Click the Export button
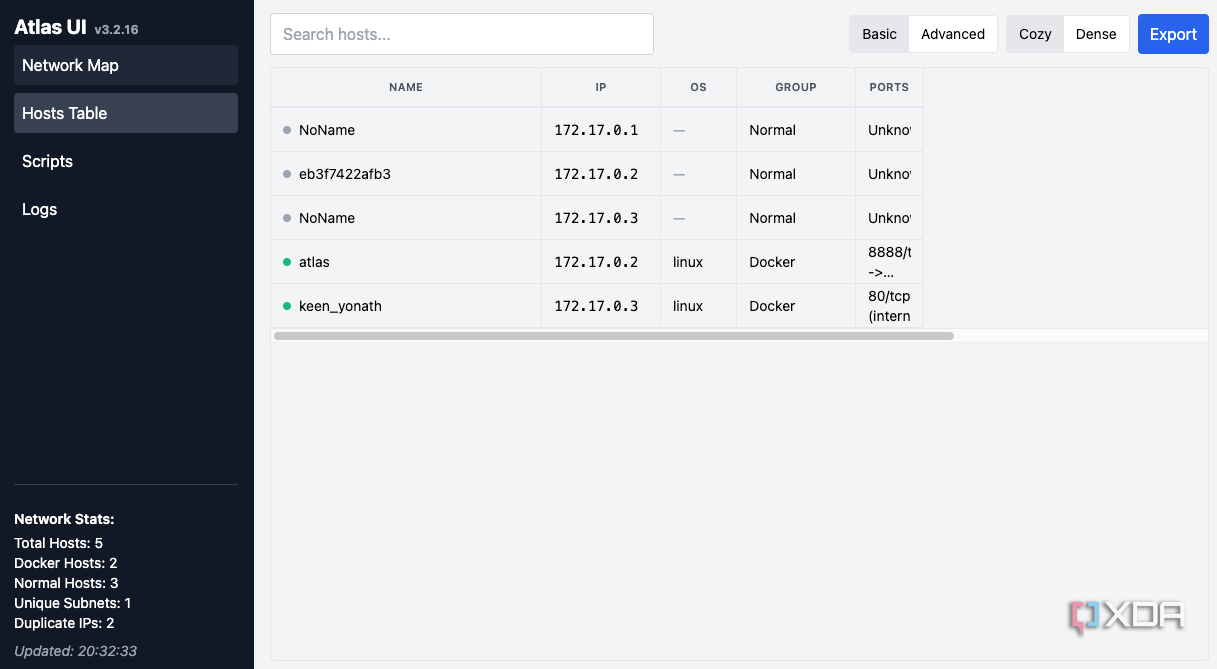This screenshot has height=669, width=1217. [1173, 34]
